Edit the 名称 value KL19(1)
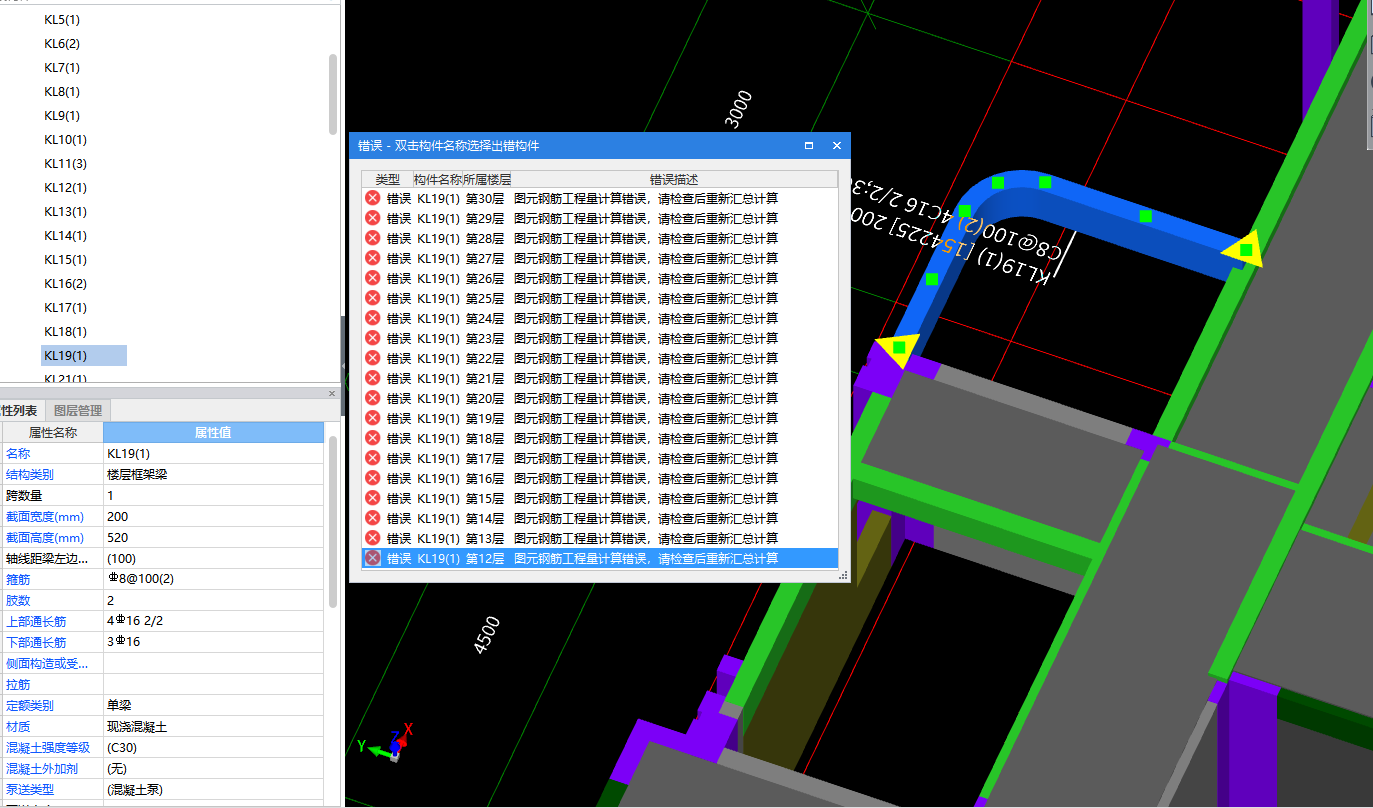Image resolution: width=1373 pixels, height=808 pixels. pos(213,454)
